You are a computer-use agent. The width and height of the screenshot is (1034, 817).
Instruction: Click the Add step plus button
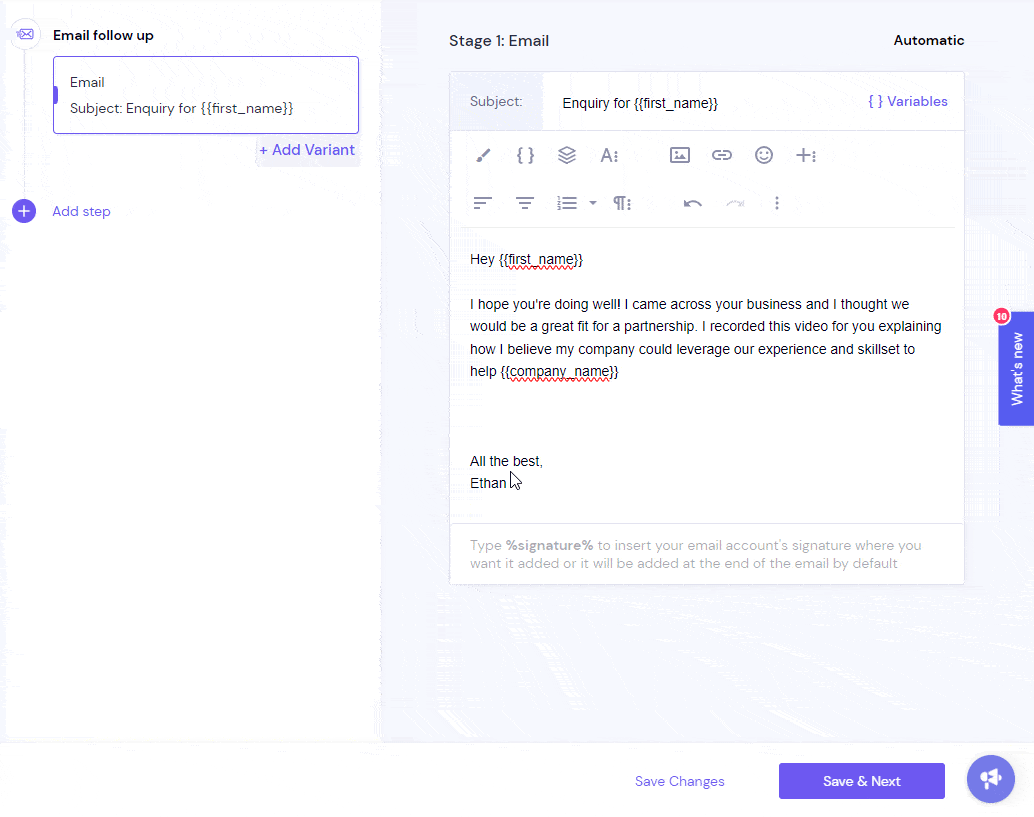coord(24,211)
